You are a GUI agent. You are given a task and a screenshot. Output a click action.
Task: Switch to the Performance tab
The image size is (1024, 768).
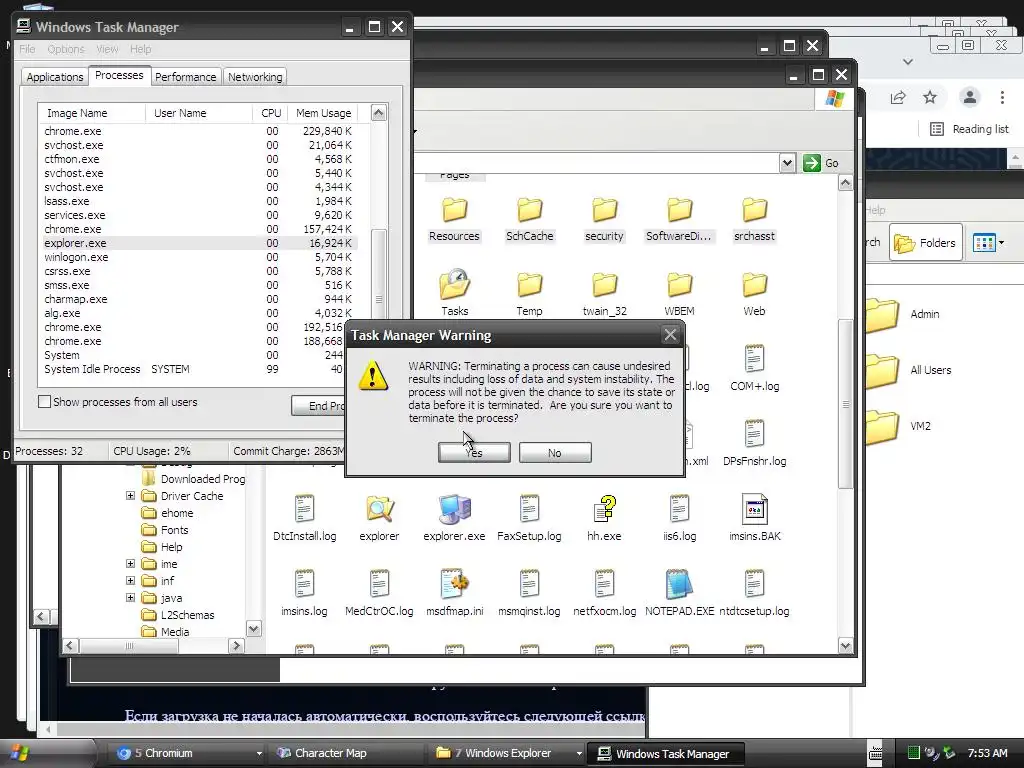185,77
